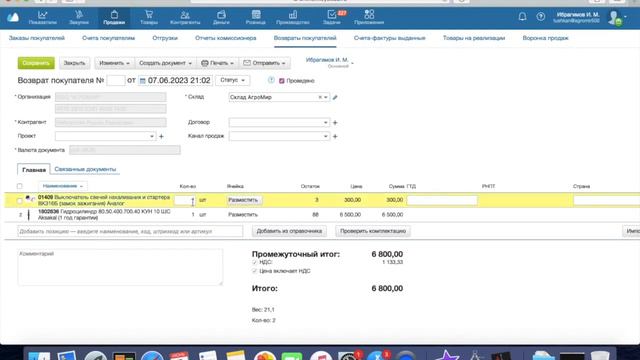Click the user avatar icon
The width and height of the screenshot is (640, 360).
614,18
